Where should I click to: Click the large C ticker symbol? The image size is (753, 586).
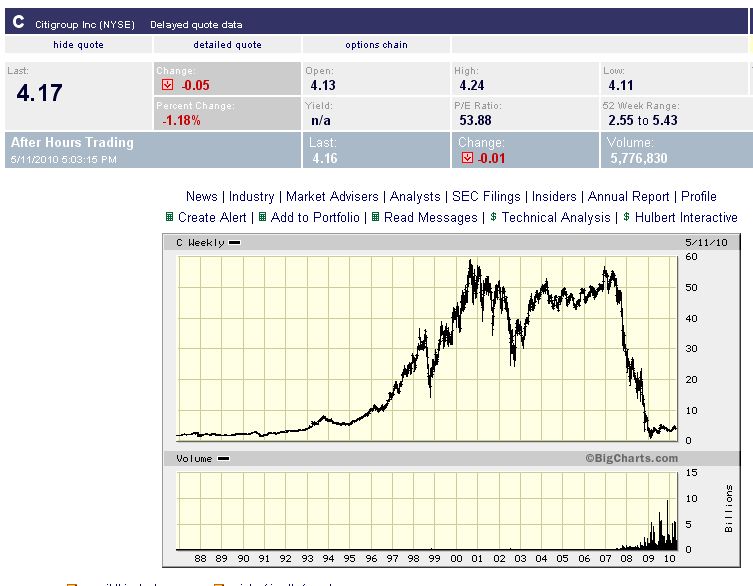[18, 22]
